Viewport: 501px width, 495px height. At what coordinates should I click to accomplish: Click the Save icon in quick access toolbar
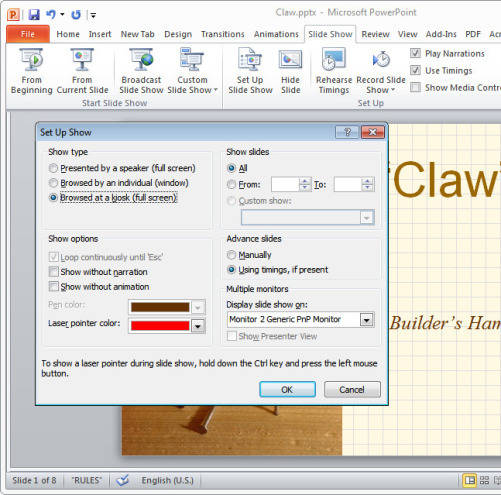(34, 15)
